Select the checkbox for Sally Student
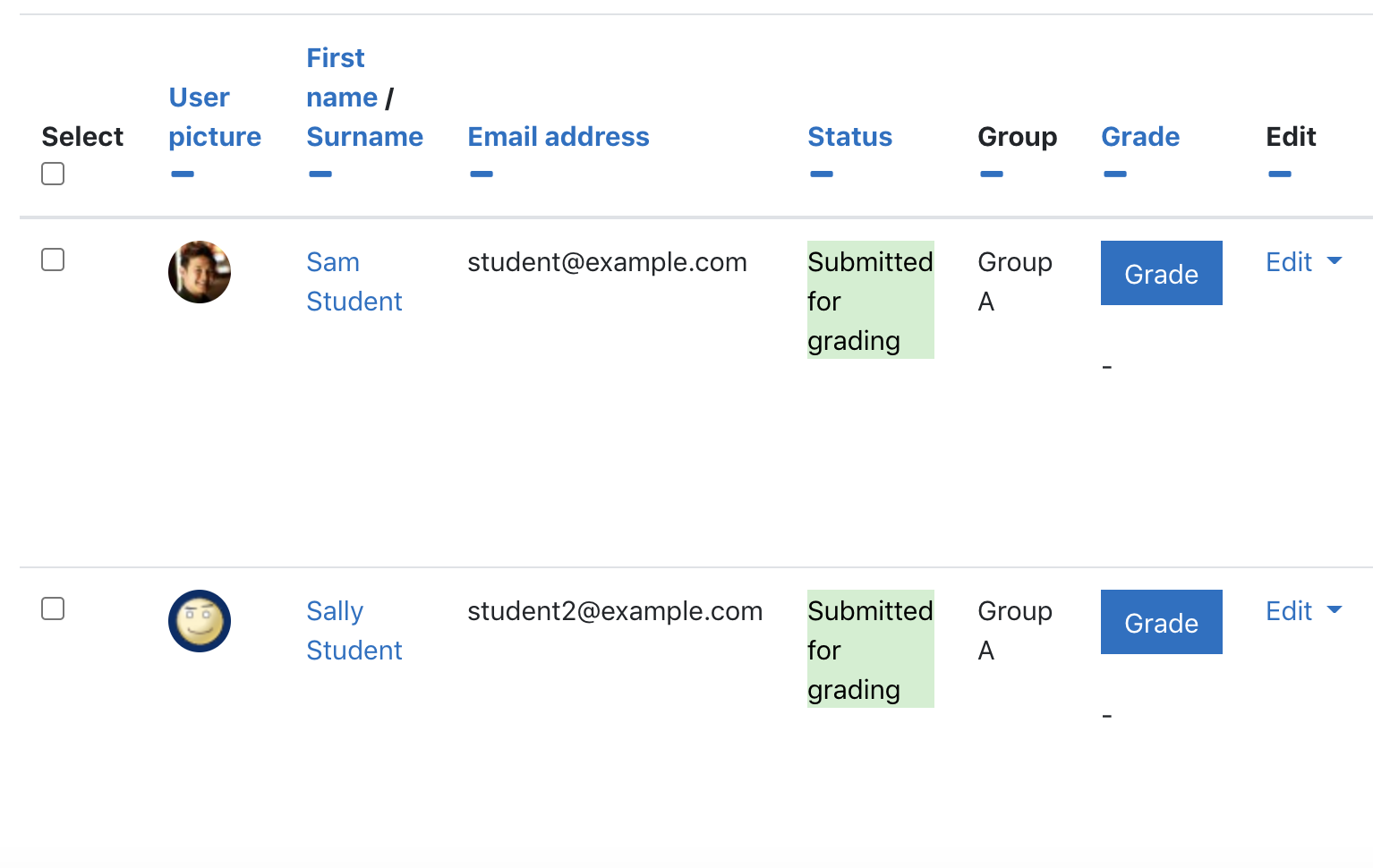The height and width of the screenshot is (868, 1373). [53, 608]
